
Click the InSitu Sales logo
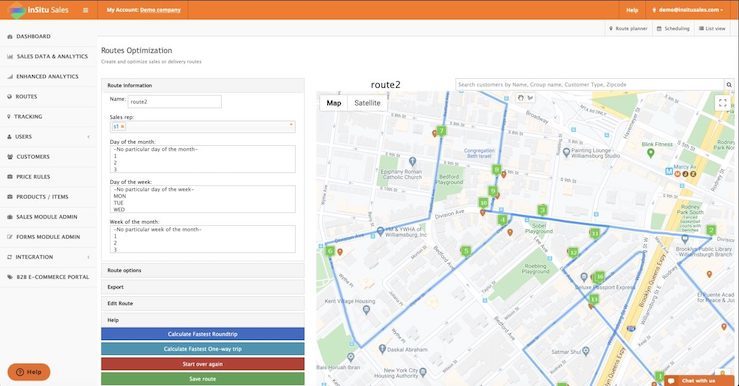[39, 9]
